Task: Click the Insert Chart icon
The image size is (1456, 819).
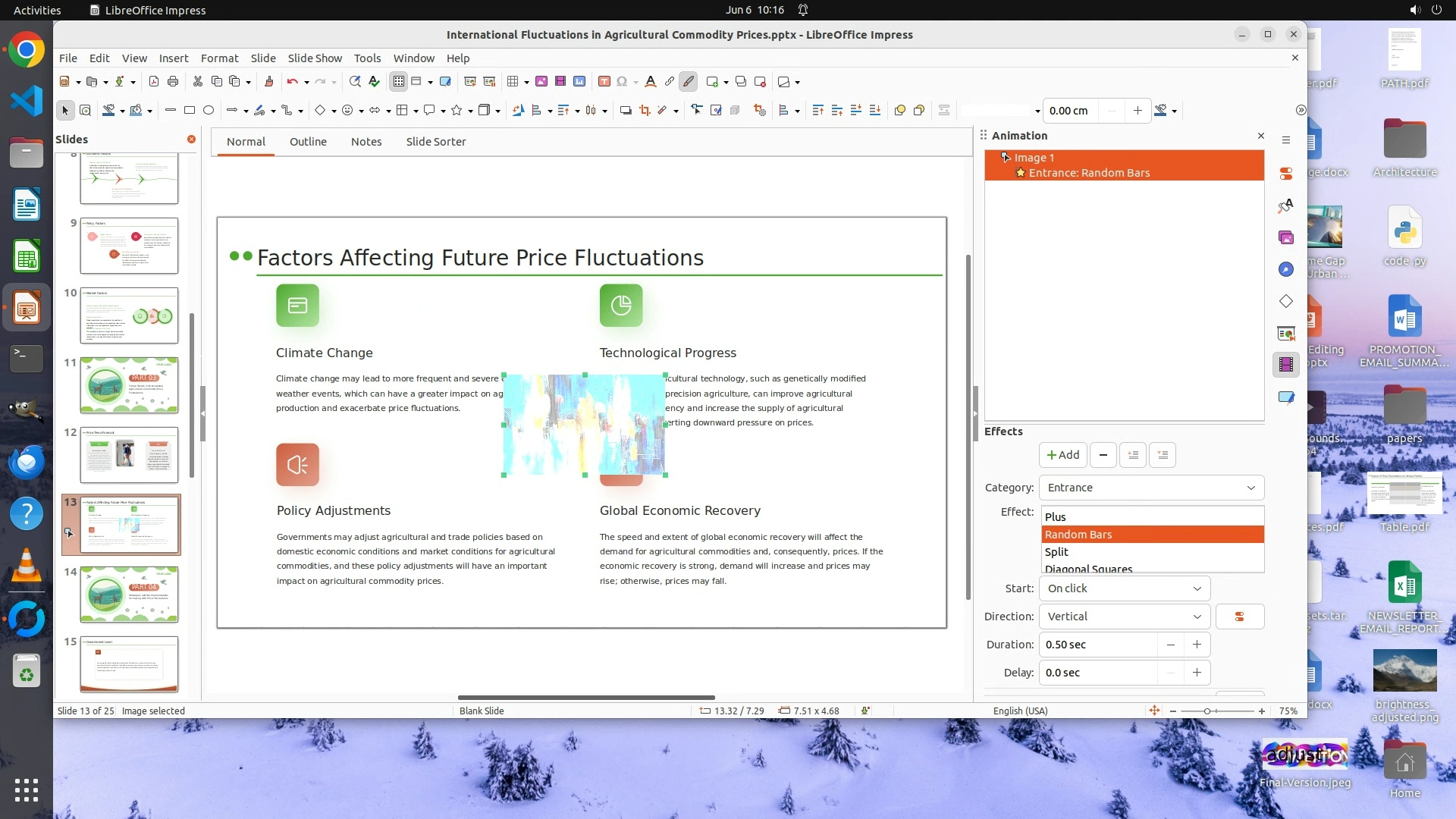Action: (x=579, y=81)
